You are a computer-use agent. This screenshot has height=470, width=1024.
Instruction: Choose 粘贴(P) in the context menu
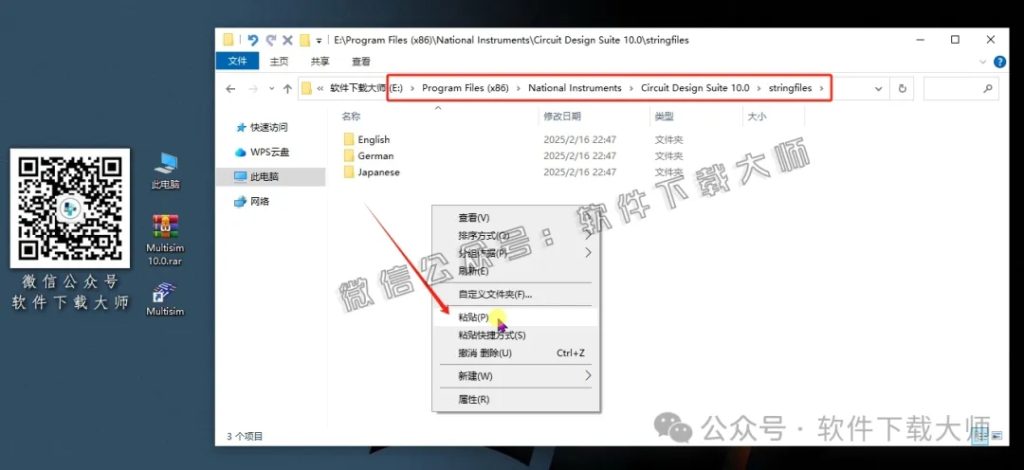click(x=516, y=317)
